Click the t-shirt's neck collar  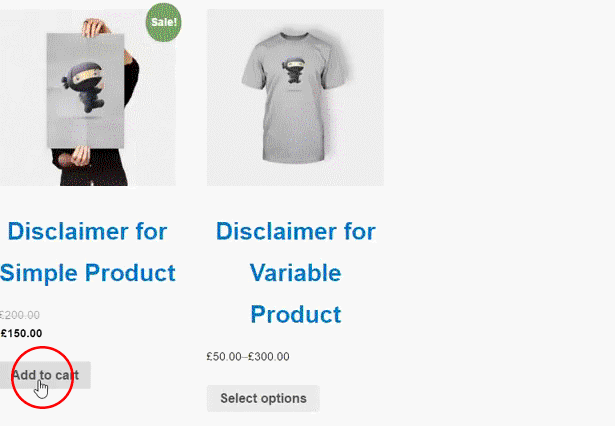pos(294,36)
